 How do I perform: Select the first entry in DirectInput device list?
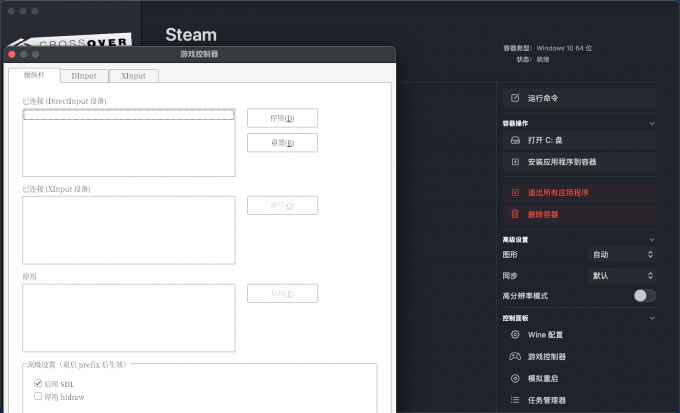click(128, 115)
